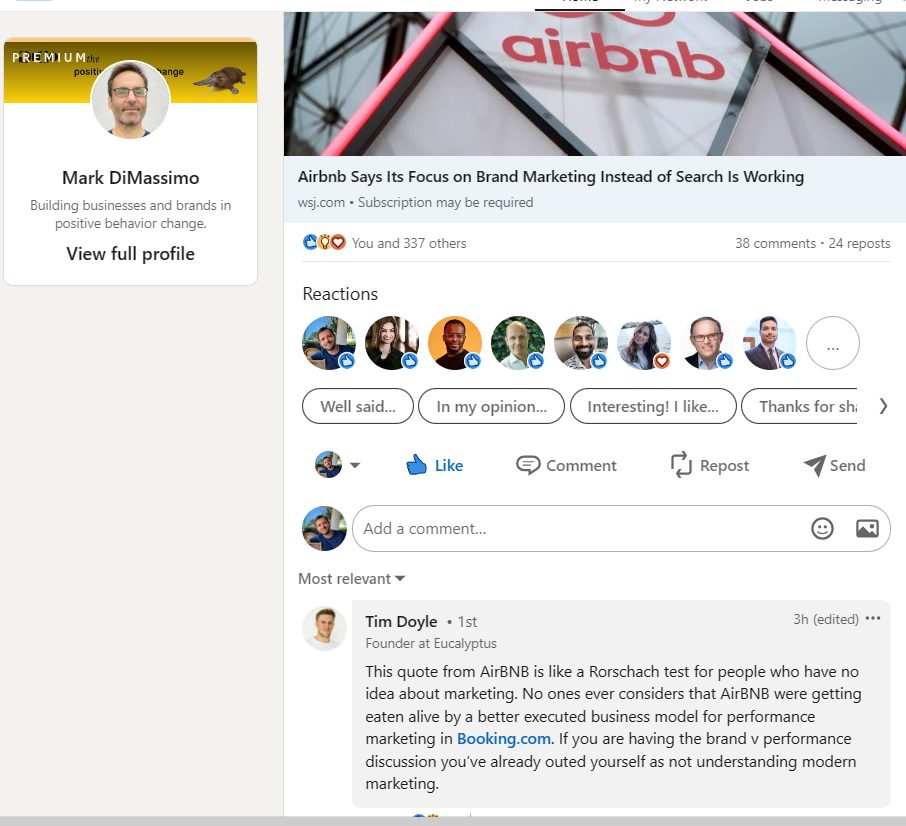Click the Add a comment input field
The width and height of the screenshot is (906, 826).
(x=560, y=528)
